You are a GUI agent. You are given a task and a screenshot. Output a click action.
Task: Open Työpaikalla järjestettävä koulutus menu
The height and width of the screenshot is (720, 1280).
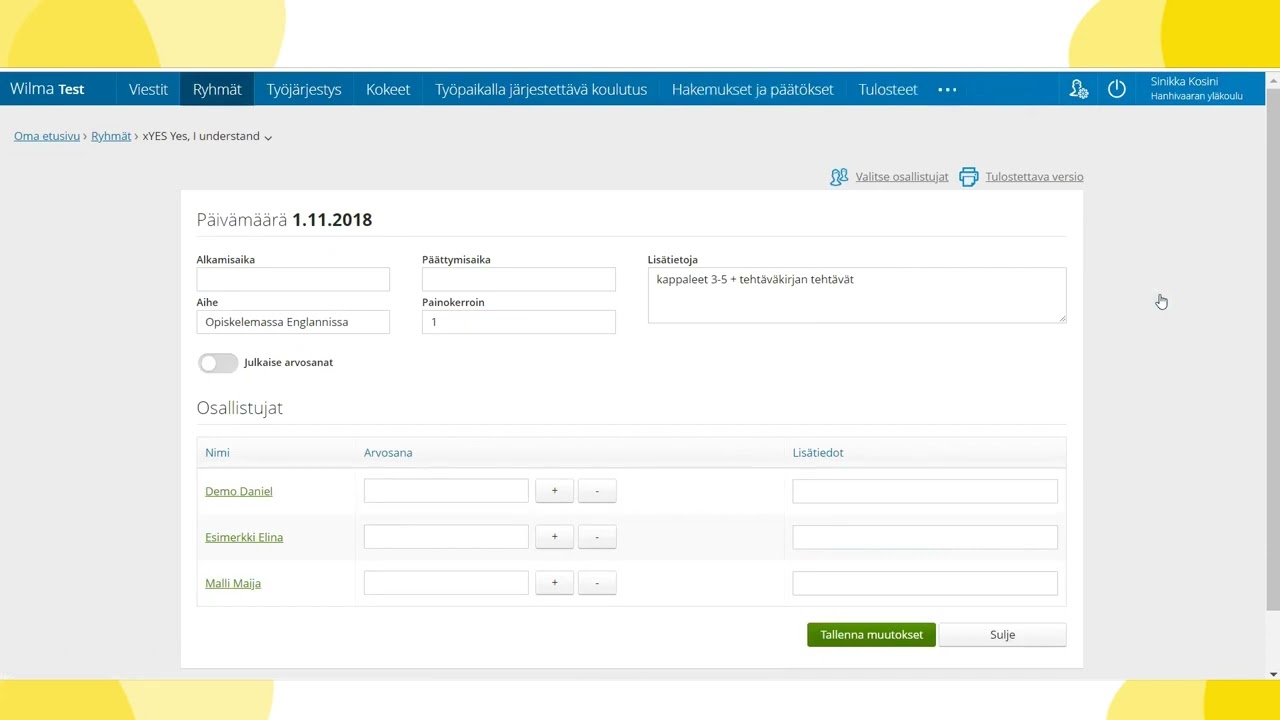541,89
